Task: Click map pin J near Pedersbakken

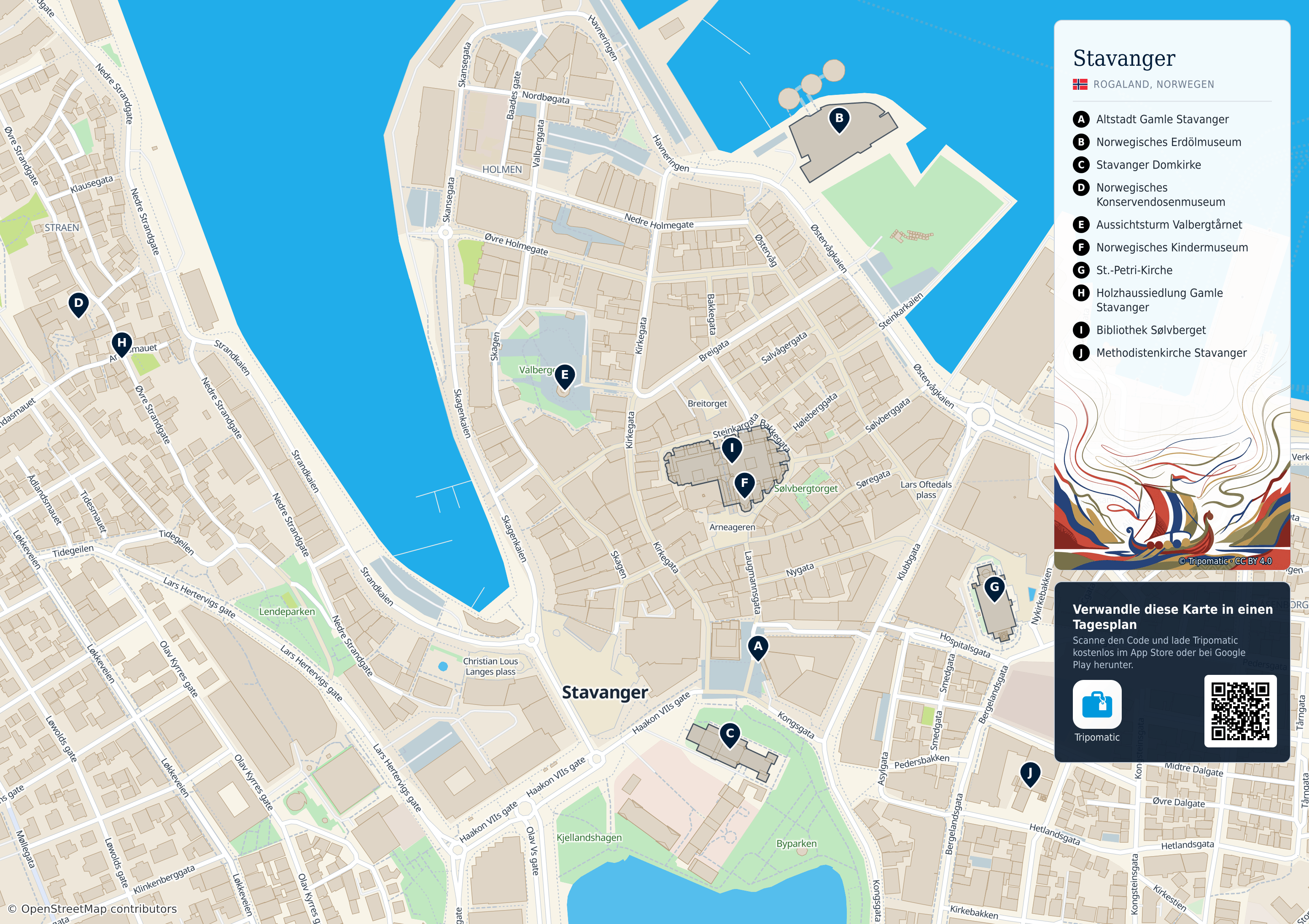Action: 1030,775
